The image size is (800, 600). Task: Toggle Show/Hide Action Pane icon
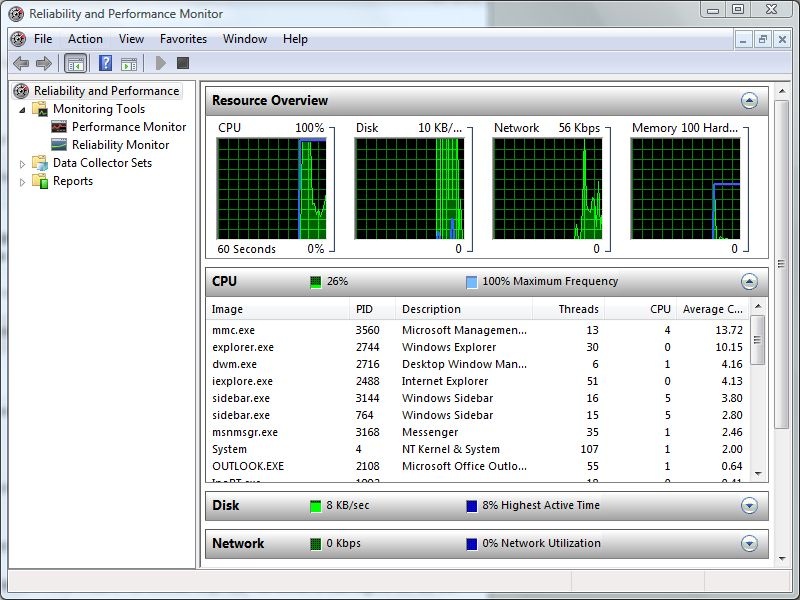tap(129, 64)
